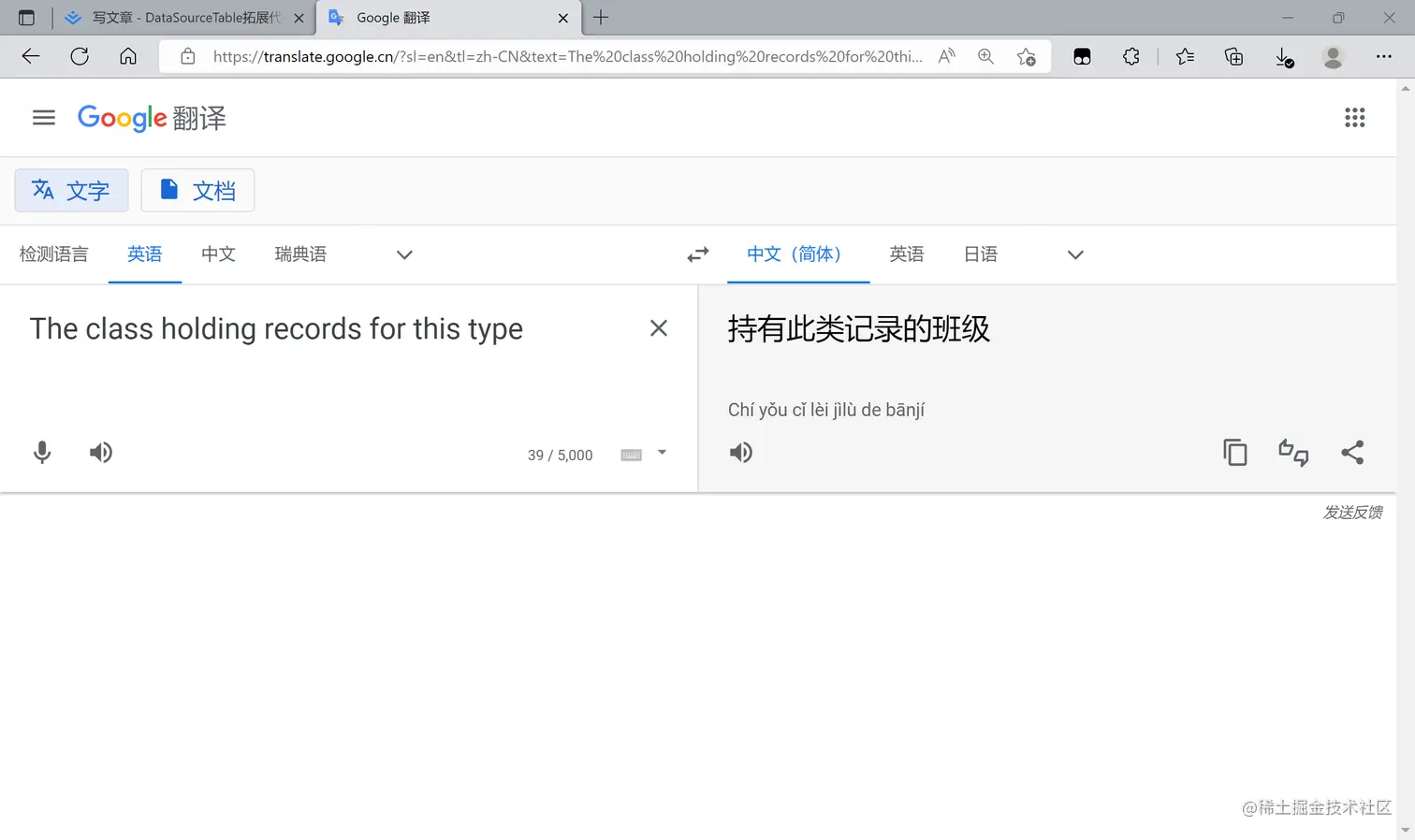
Task: Click the translated text 持有此类记录的班级
Action: [x=859, y=329]
